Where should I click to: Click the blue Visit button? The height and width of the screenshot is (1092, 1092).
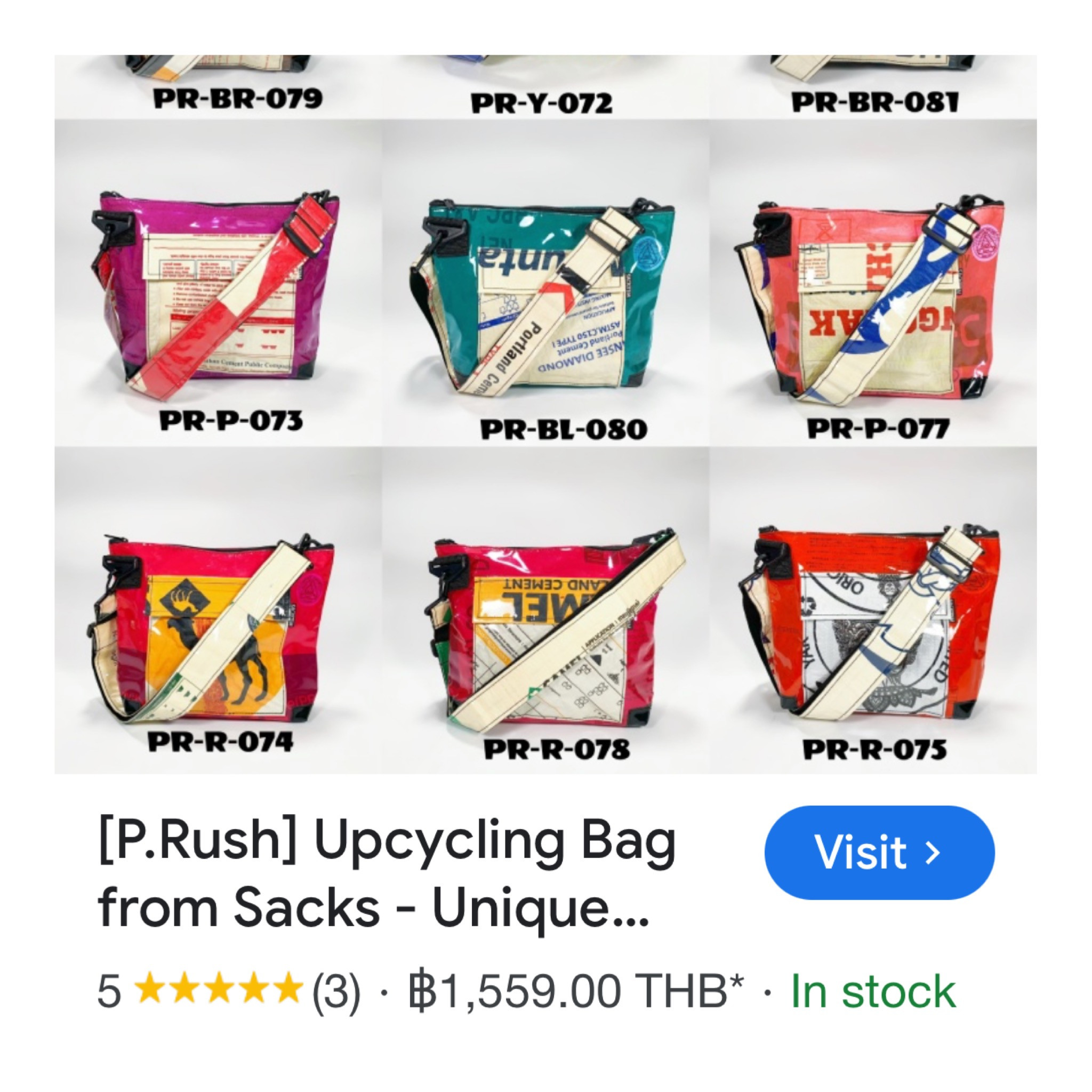click(x=879, y=853)
